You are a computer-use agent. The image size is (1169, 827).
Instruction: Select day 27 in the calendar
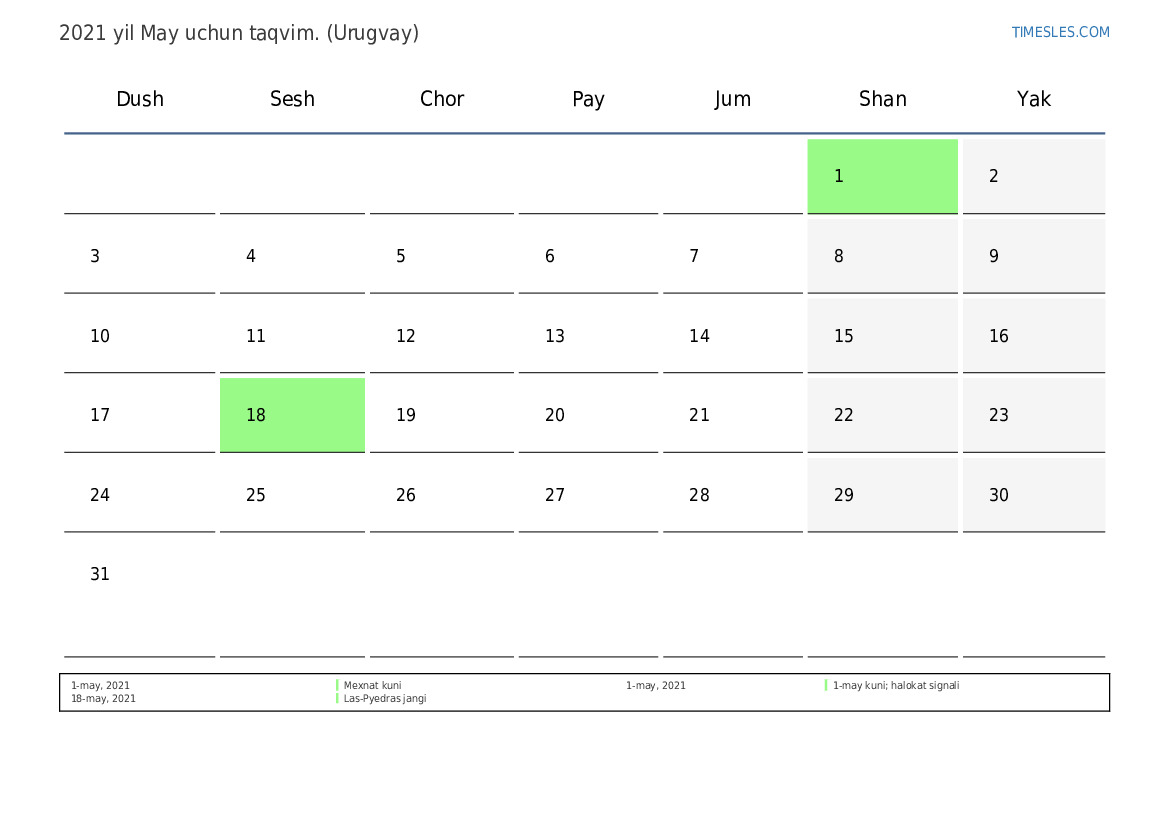[x=588, y=494]
